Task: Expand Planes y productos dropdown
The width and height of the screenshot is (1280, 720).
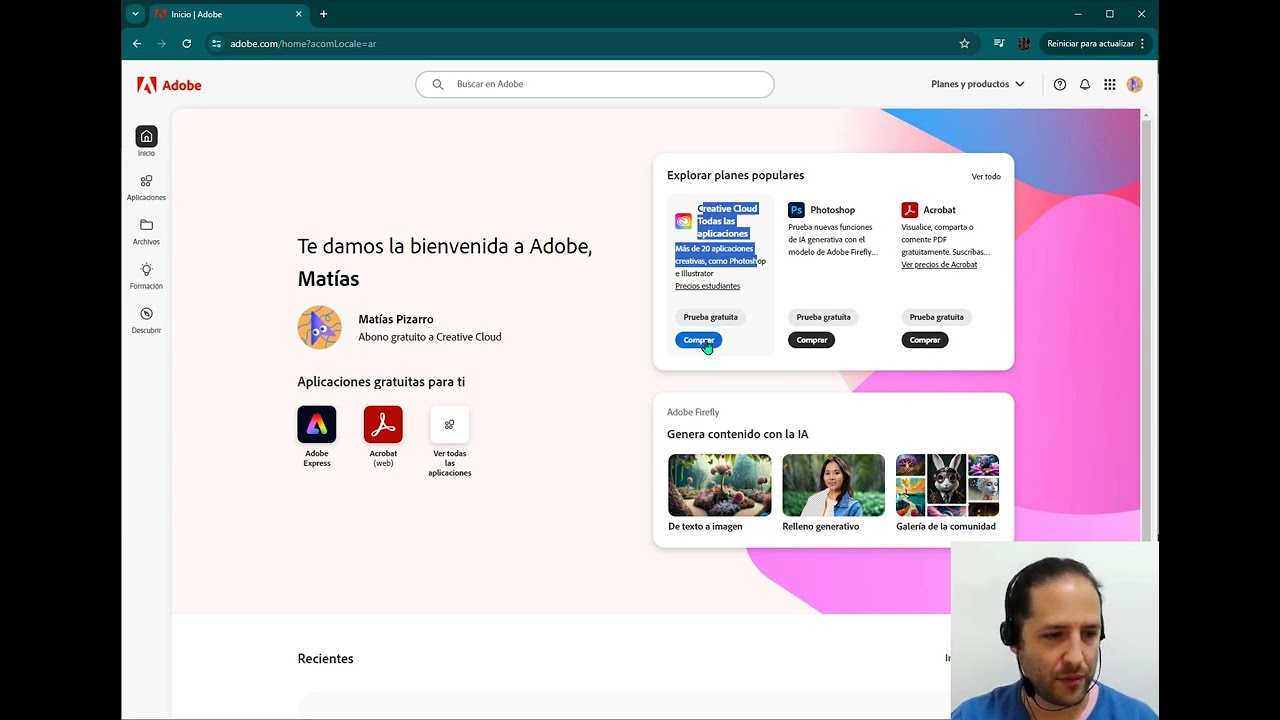Action: (977, 84)
